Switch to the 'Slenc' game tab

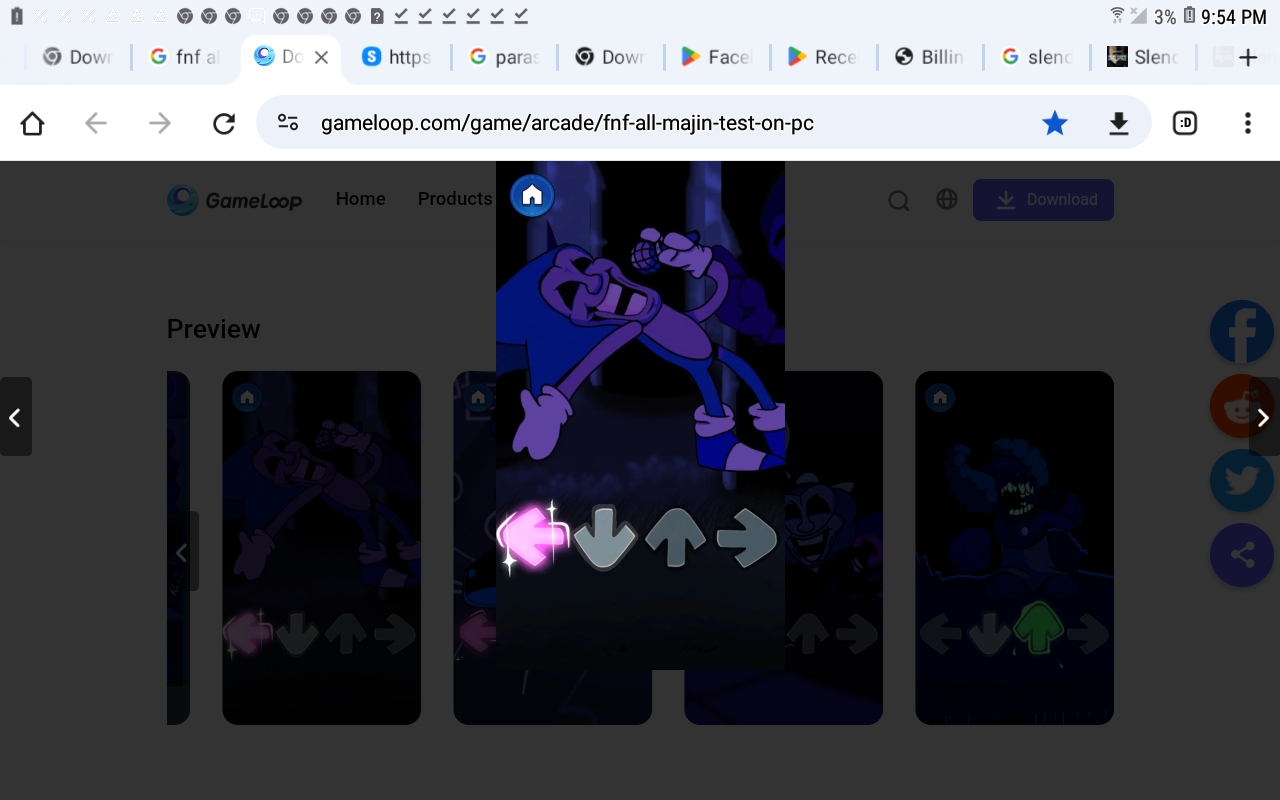pos(1143,57)
